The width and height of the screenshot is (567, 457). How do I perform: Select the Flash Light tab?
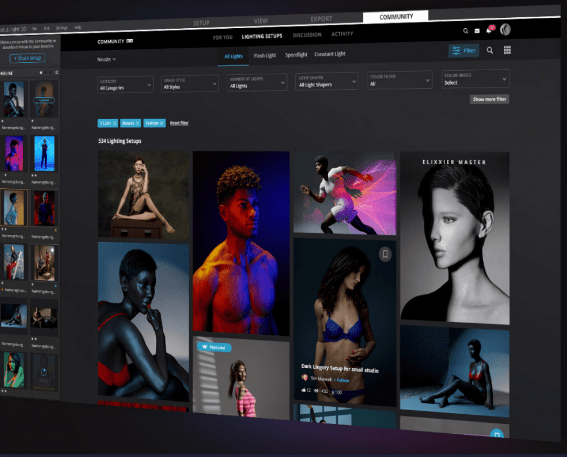(265, 55)
